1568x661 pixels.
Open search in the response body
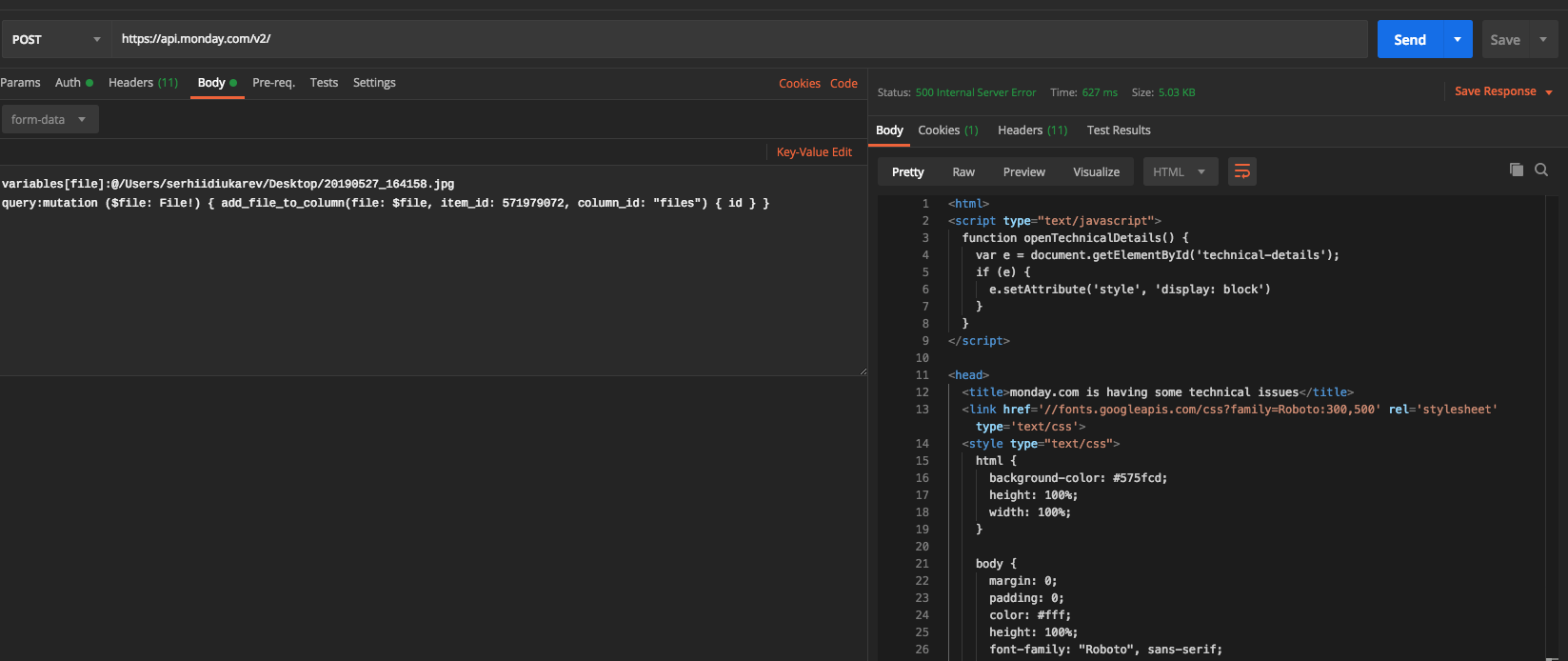1541,170
